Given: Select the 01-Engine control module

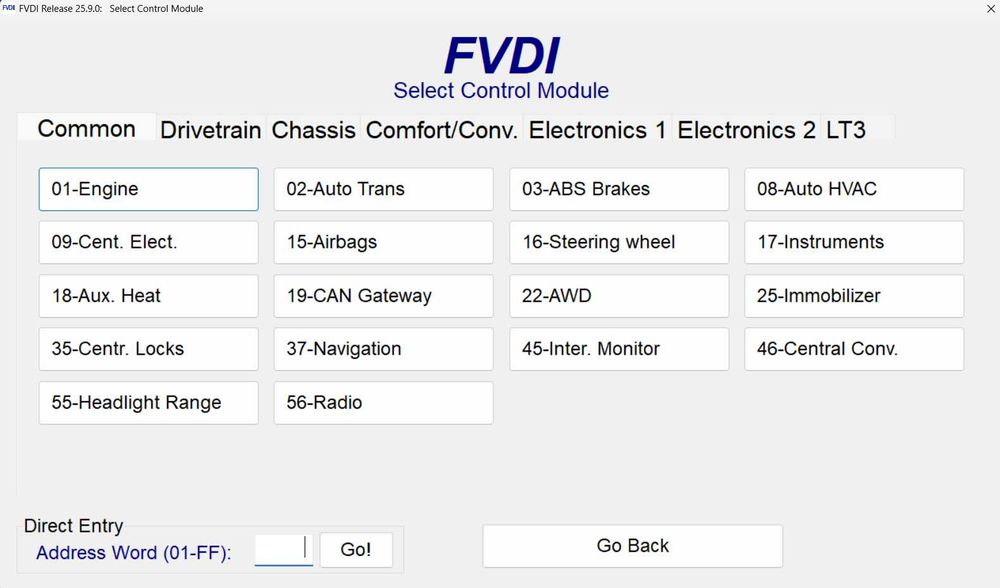Looking at the screenshot, I should click(x=148, y=189).
